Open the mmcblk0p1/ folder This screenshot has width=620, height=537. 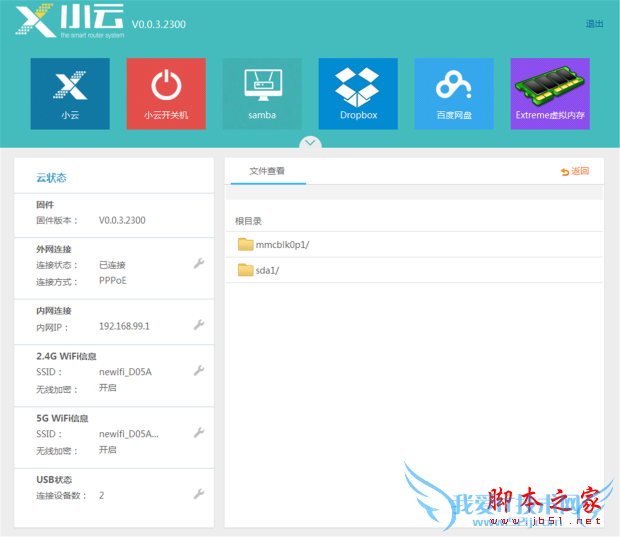[414, 245]
